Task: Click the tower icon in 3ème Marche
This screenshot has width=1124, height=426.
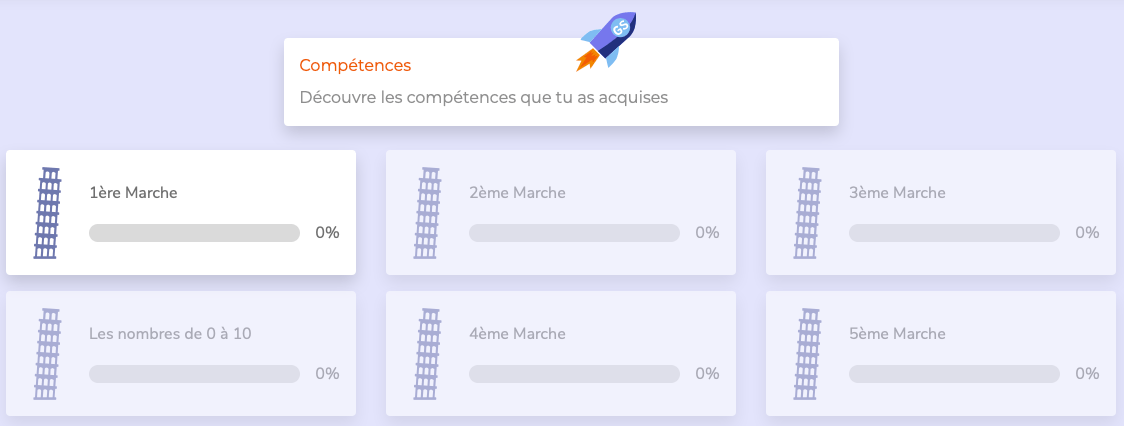Action: coord(808,213)
